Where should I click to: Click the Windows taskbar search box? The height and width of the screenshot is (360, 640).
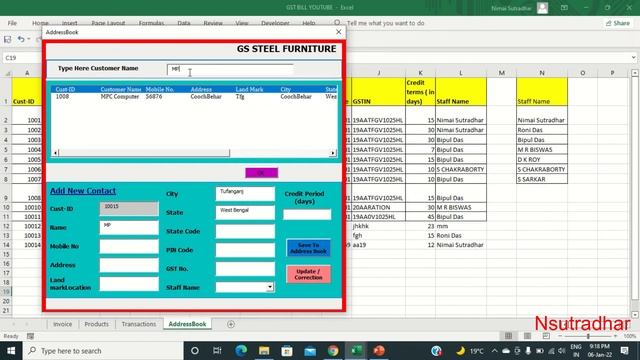click(x=103, y=351)
